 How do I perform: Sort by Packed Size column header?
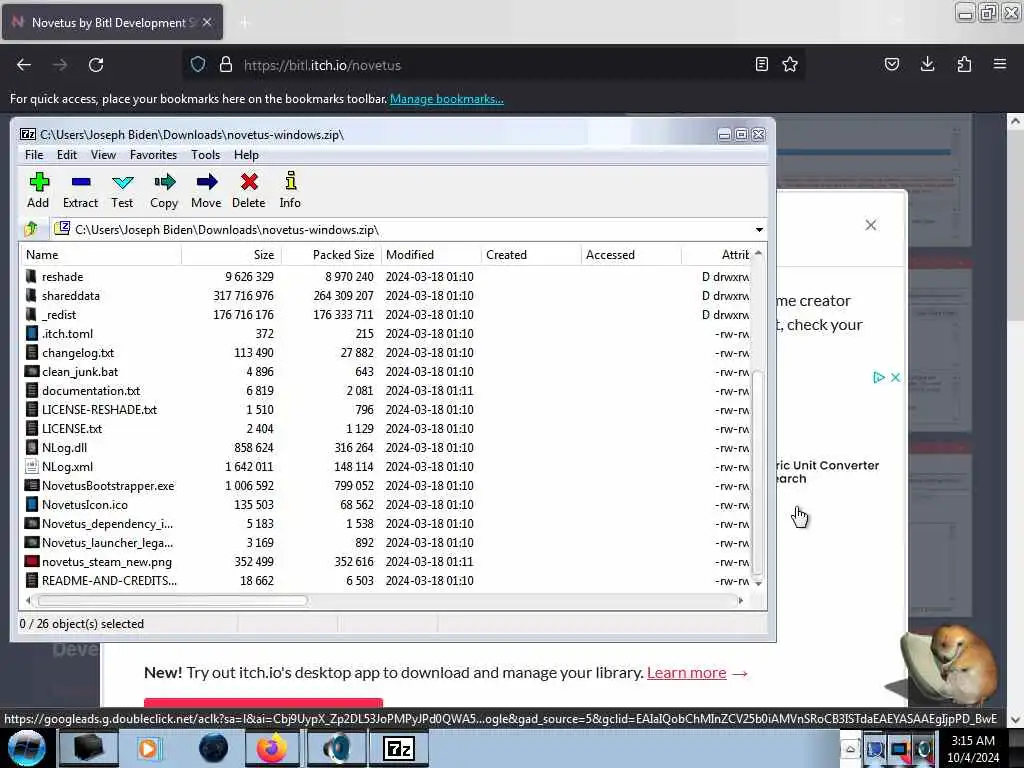coord(330,255)
